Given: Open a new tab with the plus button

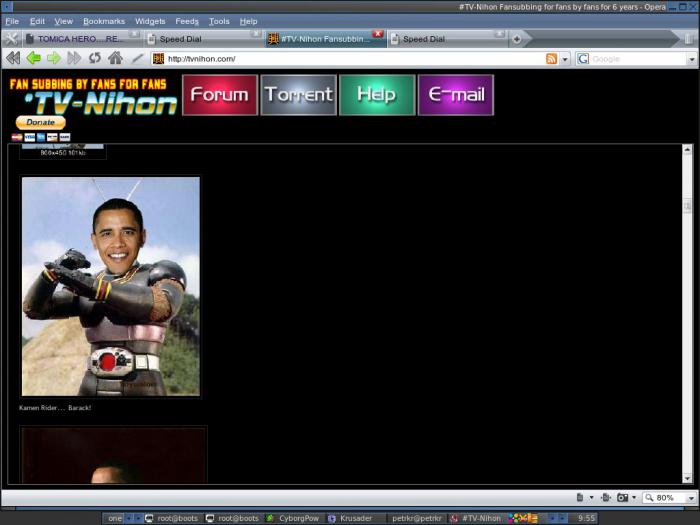Looking at the screenshot, I should (517, 39).
